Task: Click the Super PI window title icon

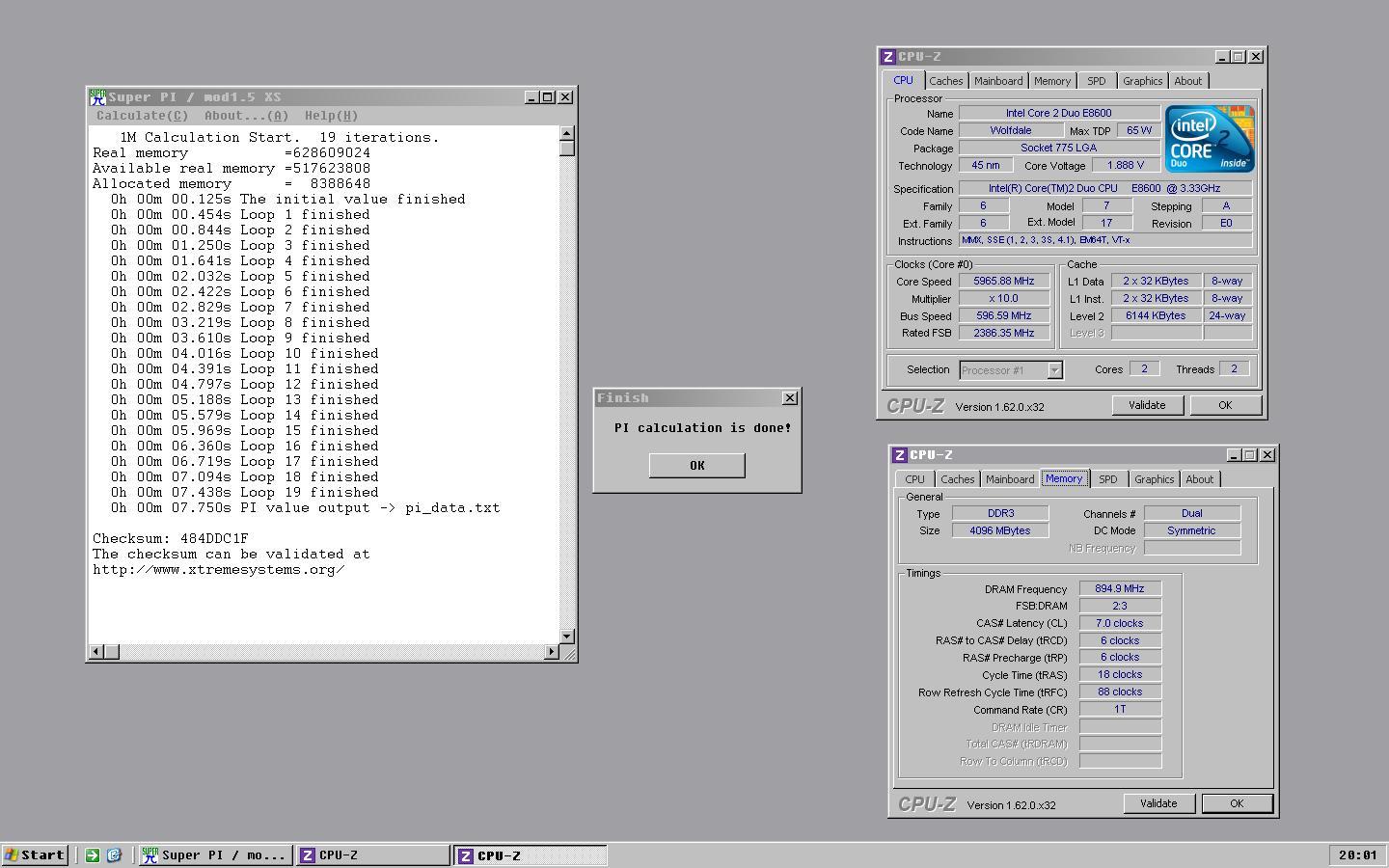Action: (97, 96)
